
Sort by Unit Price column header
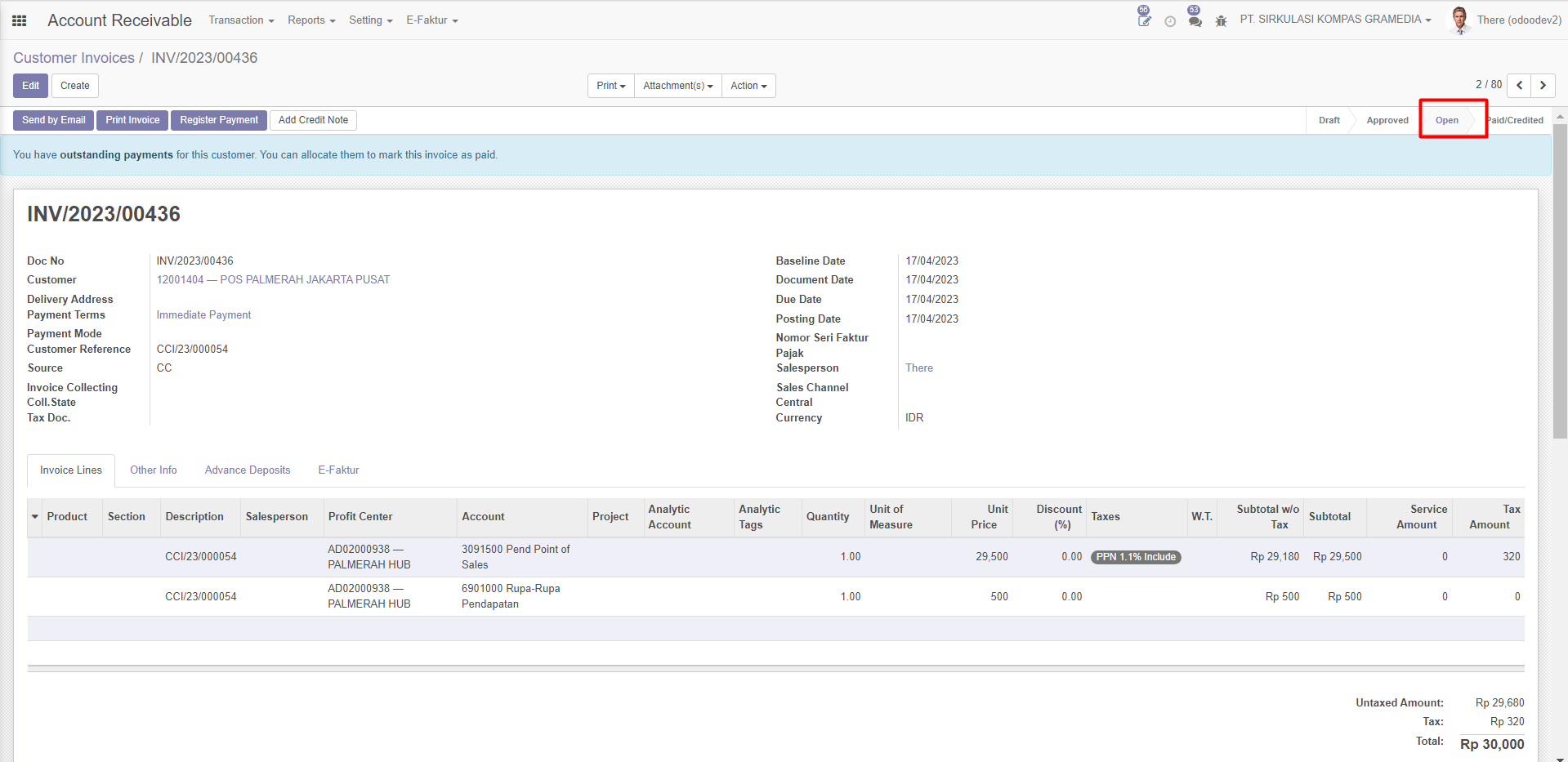(x=984, y=517)
